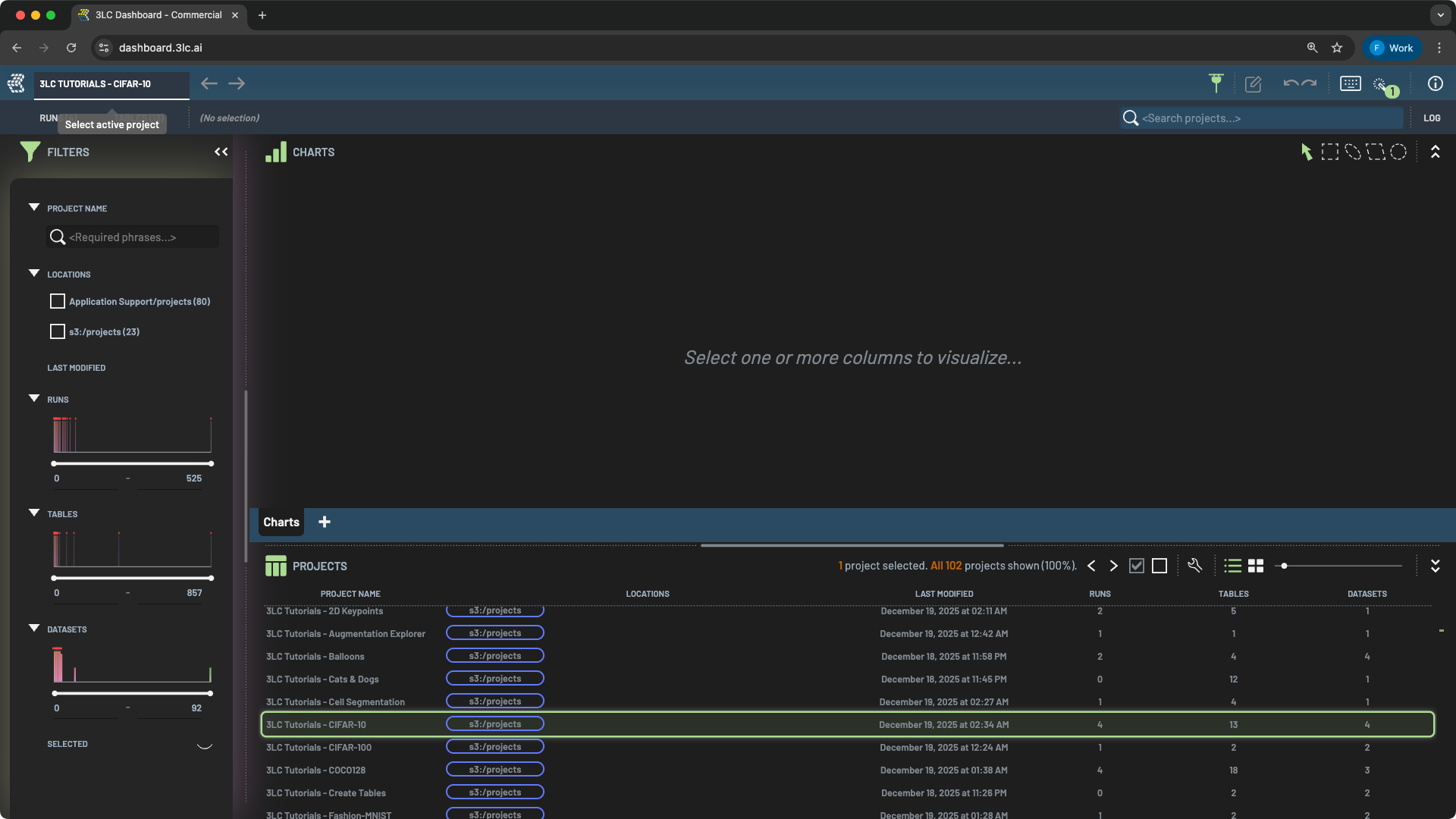Click the wrench tool in Projects panel

(1195, 566)
